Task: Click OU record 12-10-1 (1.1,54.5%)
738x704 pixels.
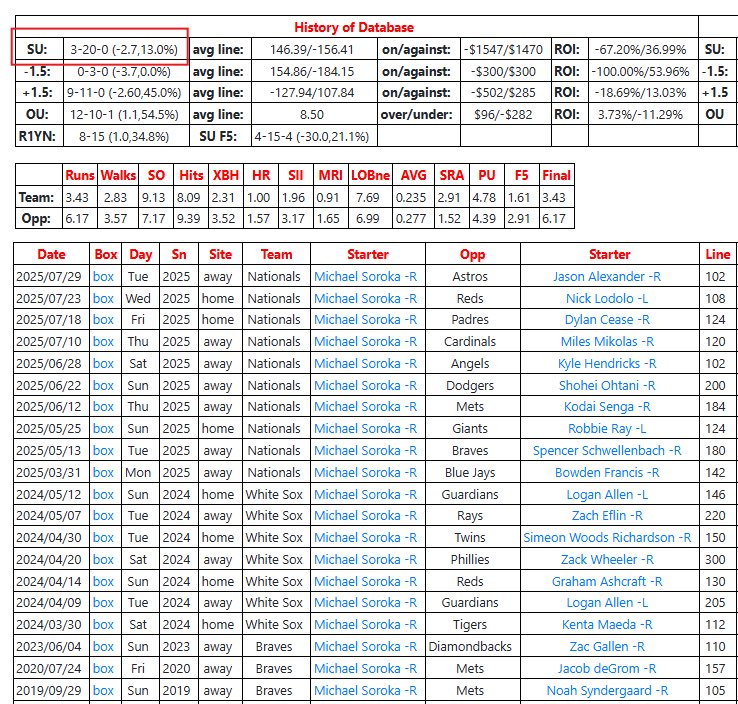Action: coord(124,114)
